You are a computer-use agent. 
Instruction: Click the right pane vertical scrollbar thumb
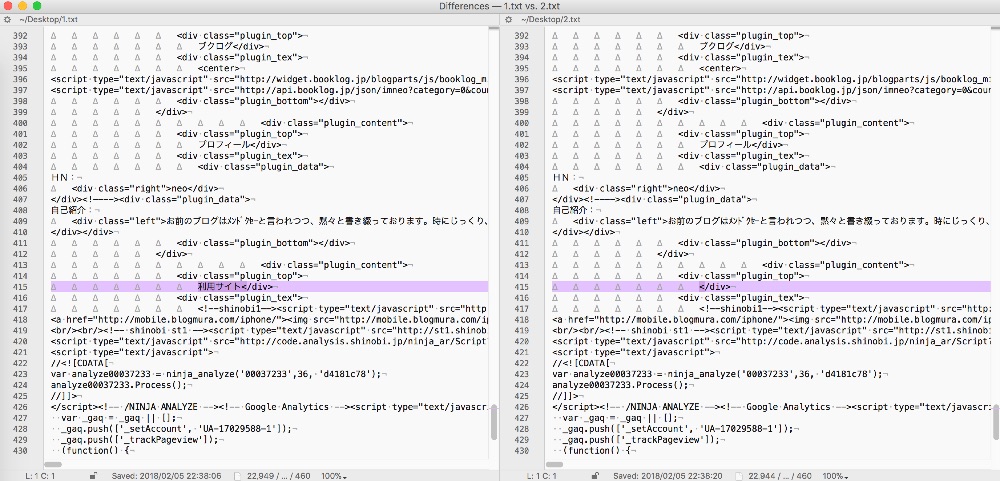996,422
